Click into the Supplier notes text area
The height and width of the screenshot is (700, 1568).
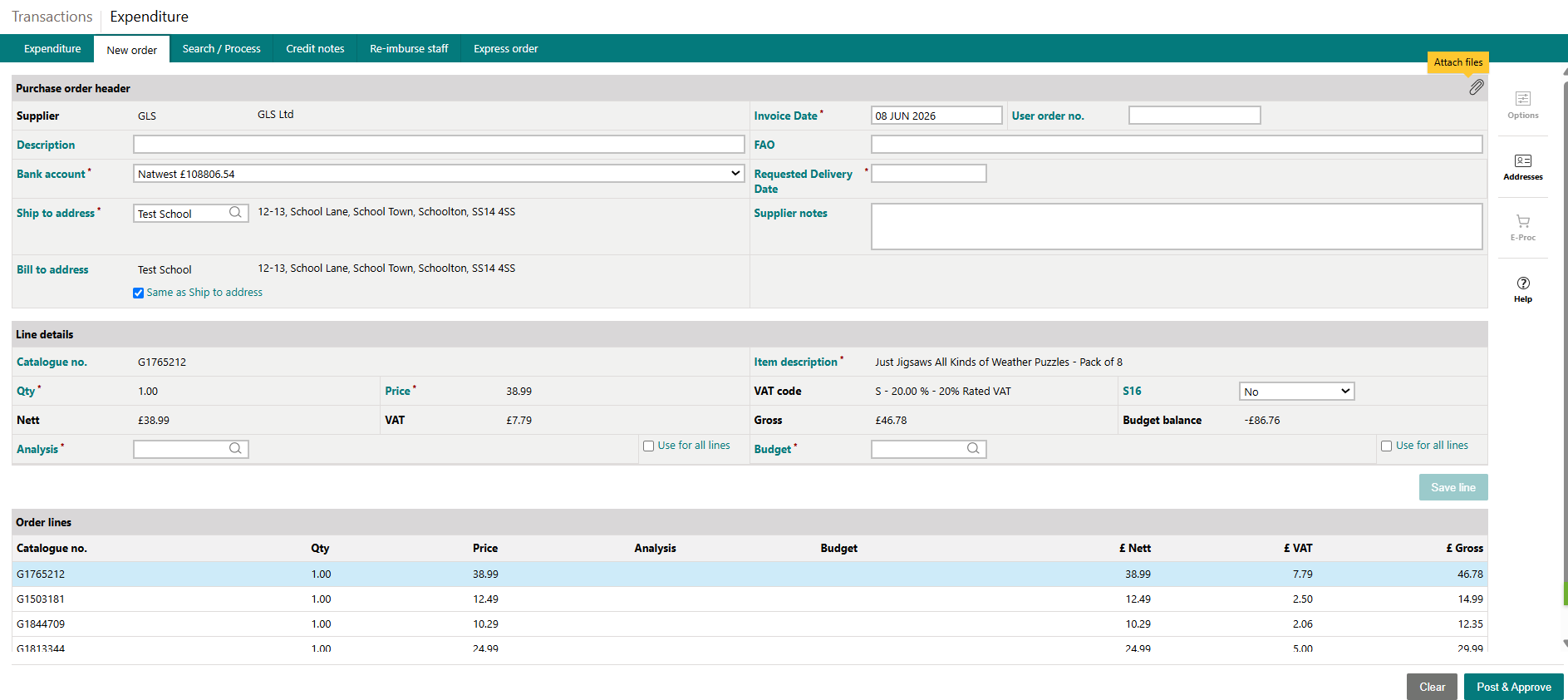[1177, 226]
